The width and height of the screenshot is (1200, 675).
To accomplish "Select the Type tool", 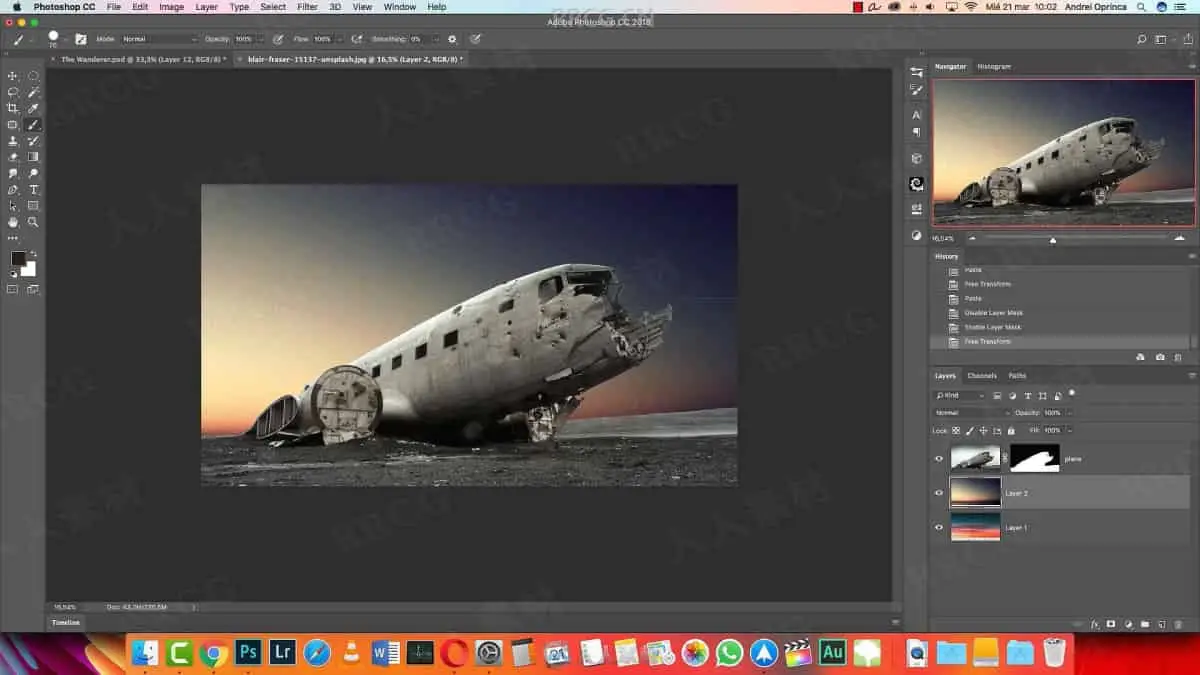I will click(x=33, y=189).
